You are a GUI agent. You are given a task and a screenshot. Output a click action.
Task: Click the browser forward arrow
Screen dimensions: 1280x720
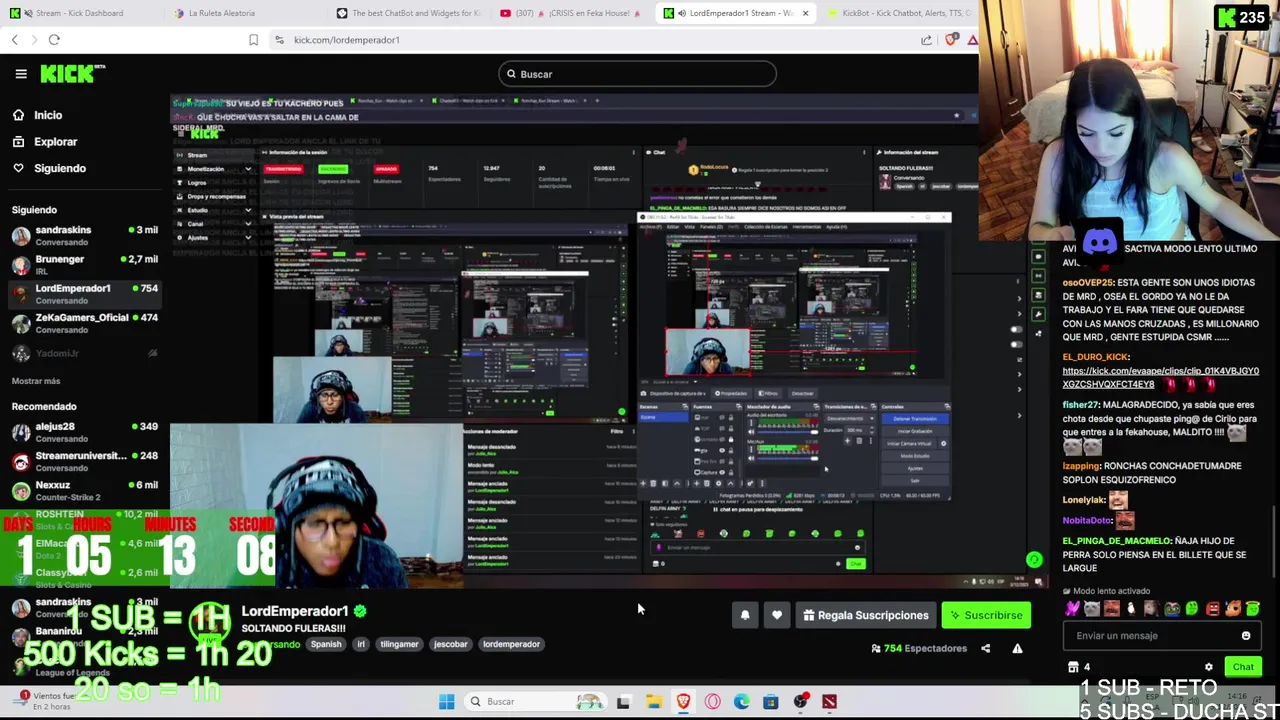34,40
